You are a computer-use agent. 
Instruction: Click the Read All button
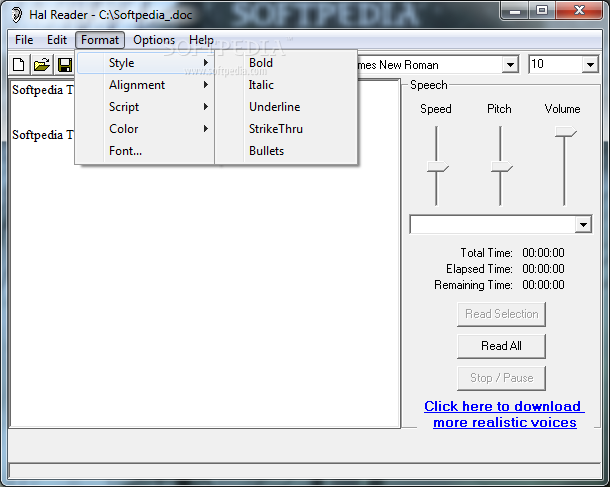point(501,346)
